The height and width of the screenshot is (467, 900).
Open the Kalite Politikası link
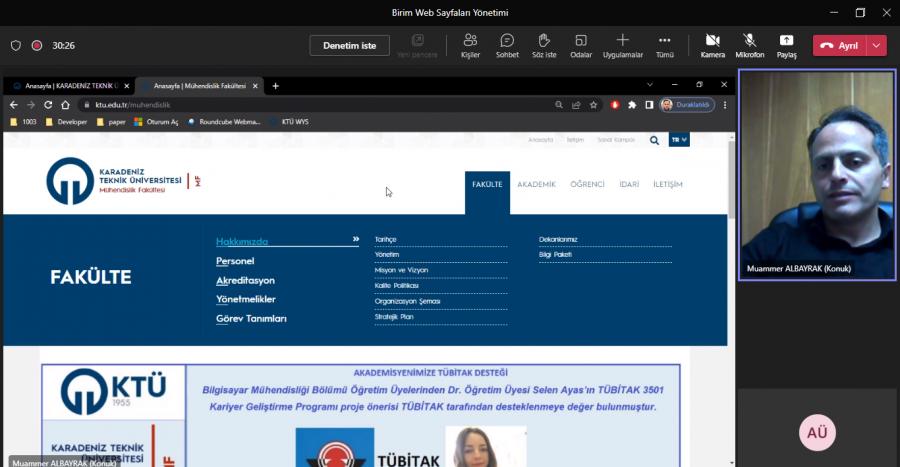(397, 286)
